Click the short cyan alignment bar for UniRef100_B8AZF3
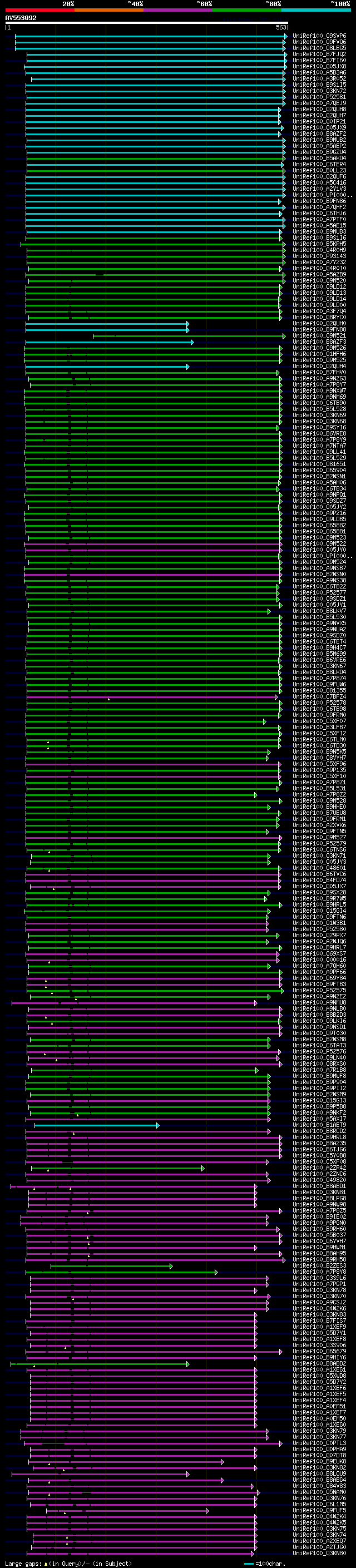This screenshot has width=356, height=1568. [x=110, y=343]
